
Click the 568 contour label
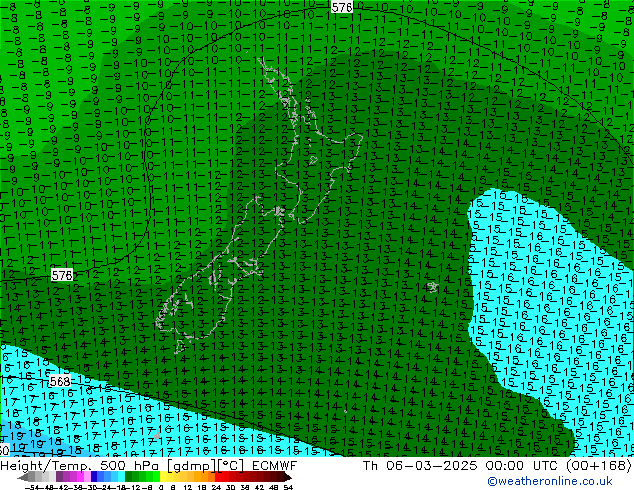[x=60, y=381]
